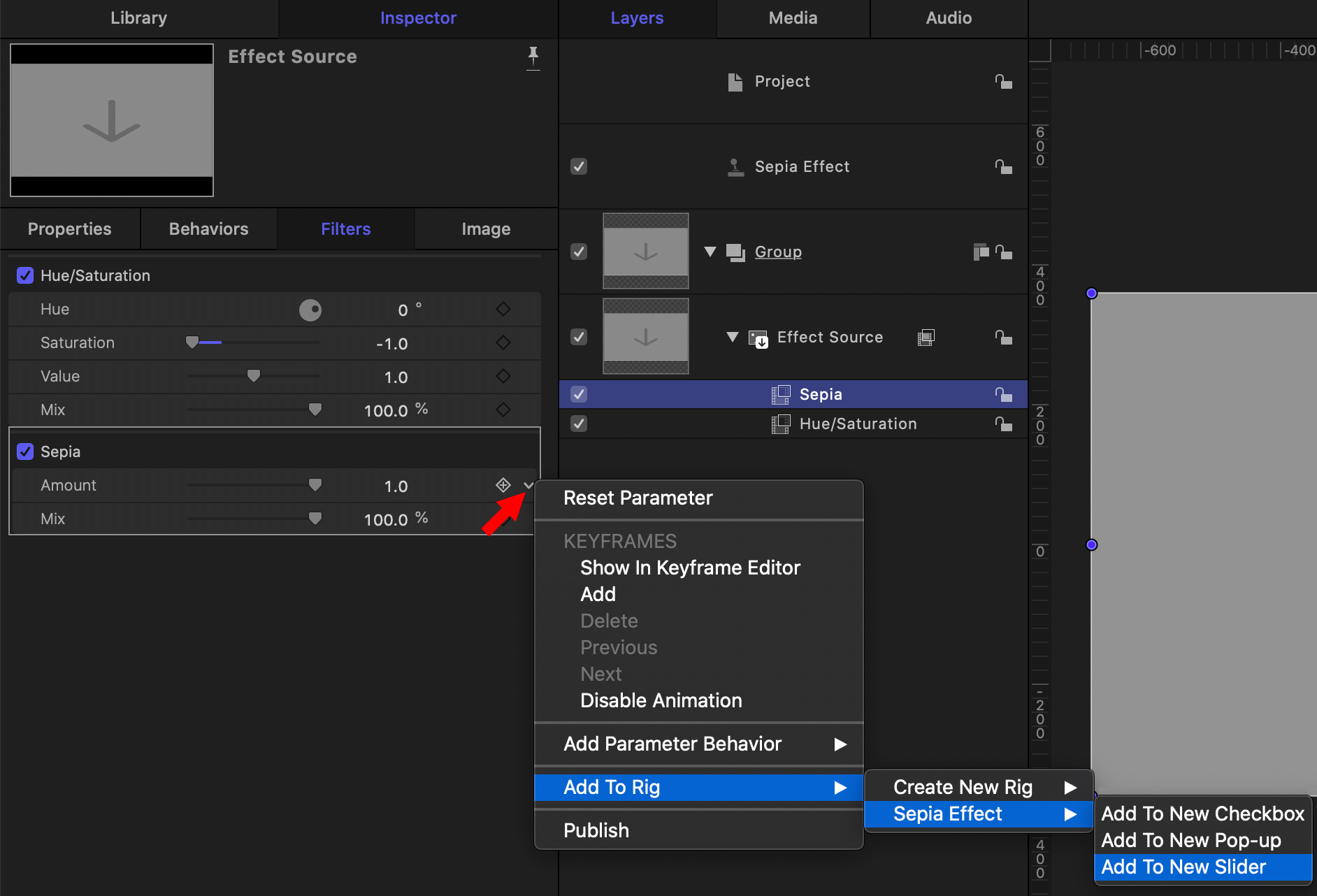The height and width of the screenshot is (896, 1317).
Task: Click the keyframe diamond for Saturation
Action: [503, 342]
